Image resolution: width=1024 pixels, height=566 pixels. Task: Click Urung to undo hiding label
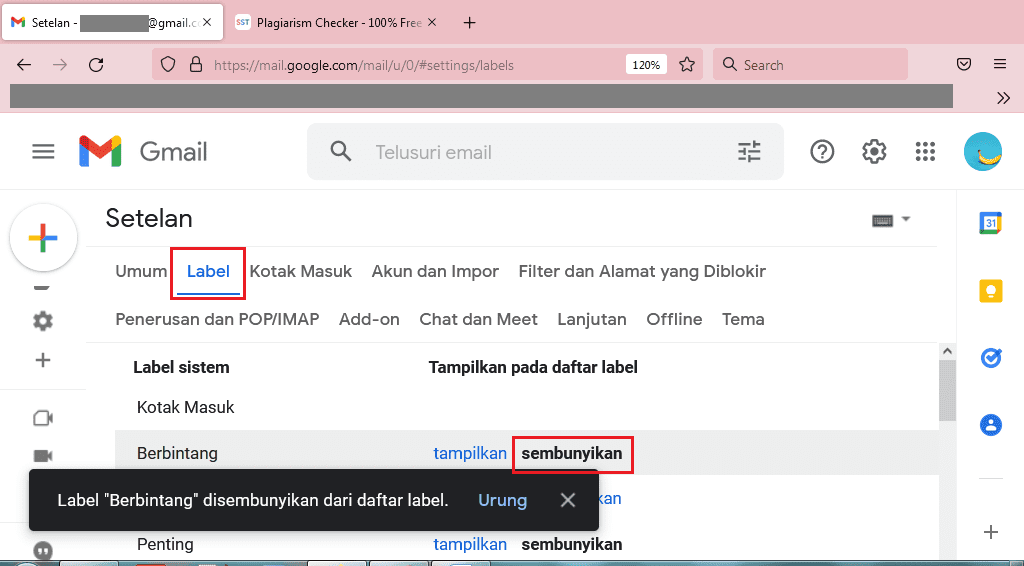(502, 500)
